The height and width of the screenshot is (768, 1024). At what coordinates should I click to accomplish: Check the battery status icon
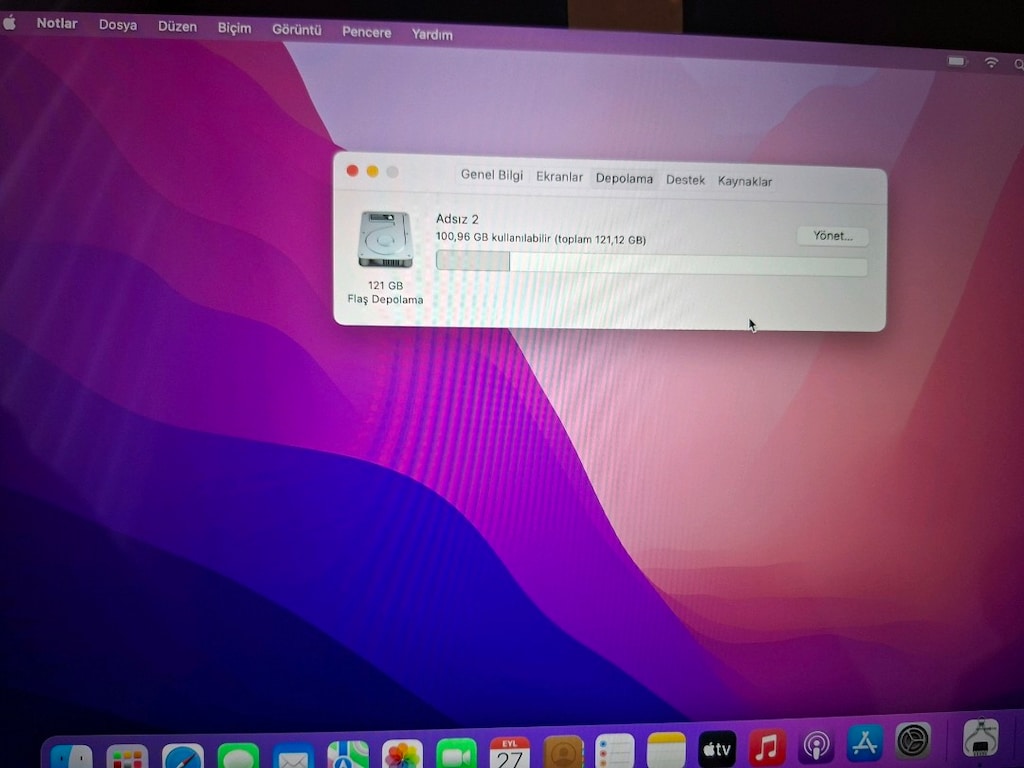coord(957,61)
